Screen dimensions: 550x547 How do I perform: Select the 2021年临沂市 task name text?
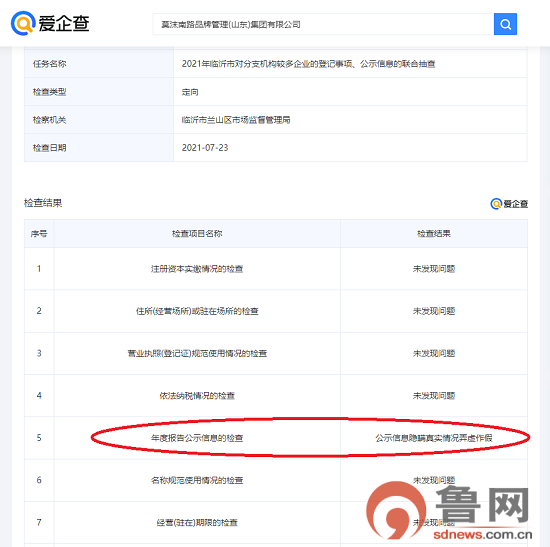[308, 64]
